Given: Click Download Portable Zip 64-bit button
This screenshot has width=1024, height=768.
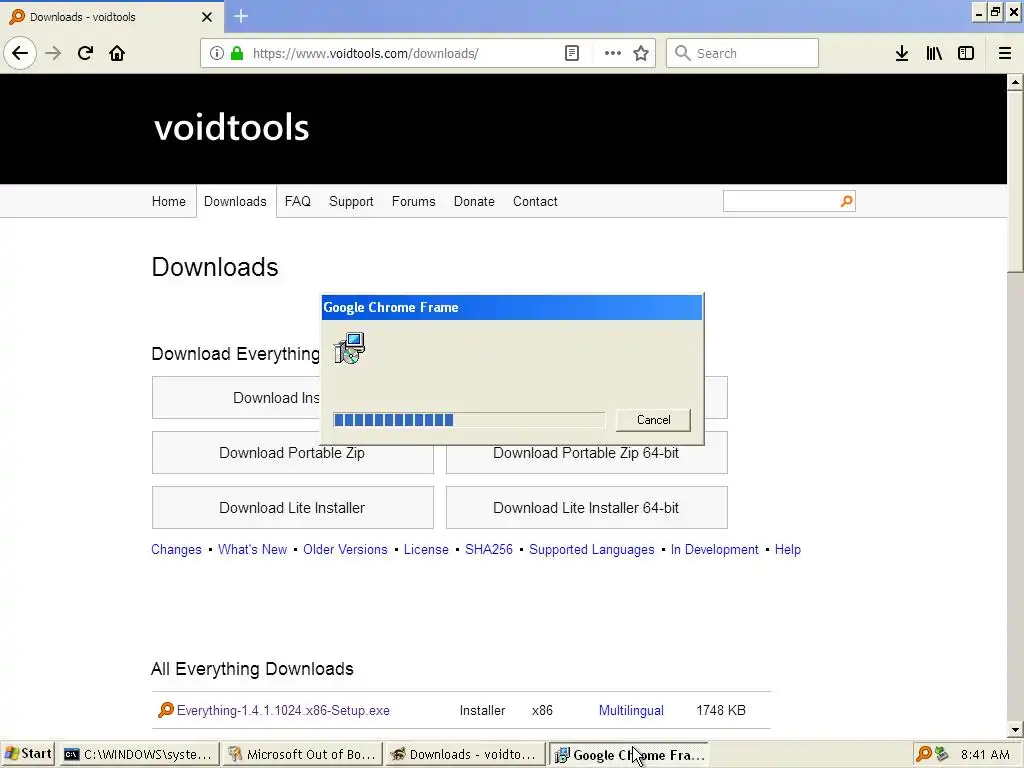Looking at the screenshot, I should click(x=586, y=454).
